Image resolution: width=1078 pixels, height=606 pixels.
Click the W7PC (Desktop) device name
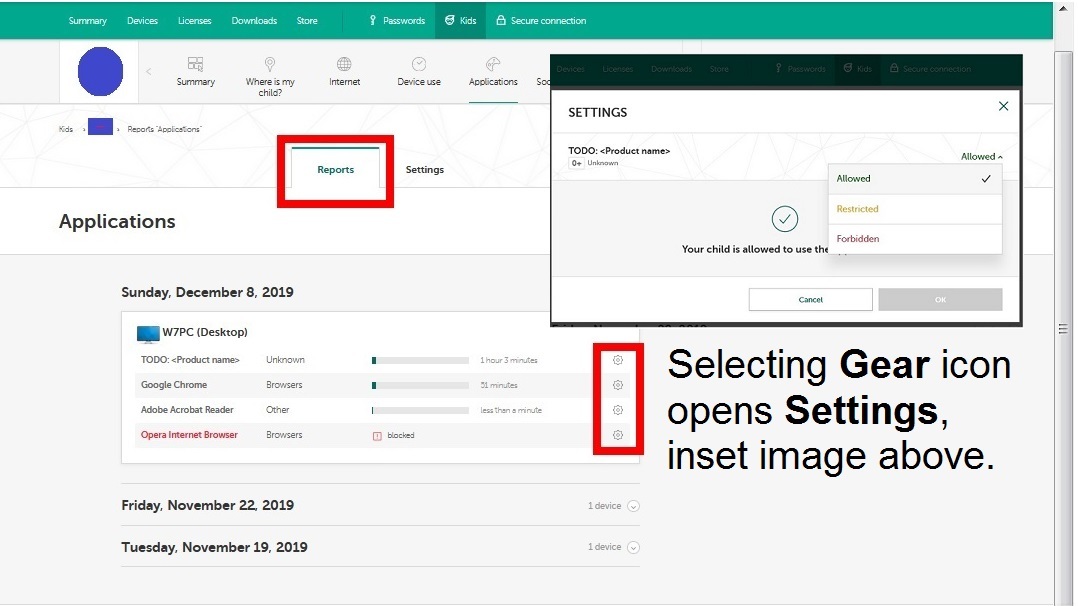click(x=205, y=332)
